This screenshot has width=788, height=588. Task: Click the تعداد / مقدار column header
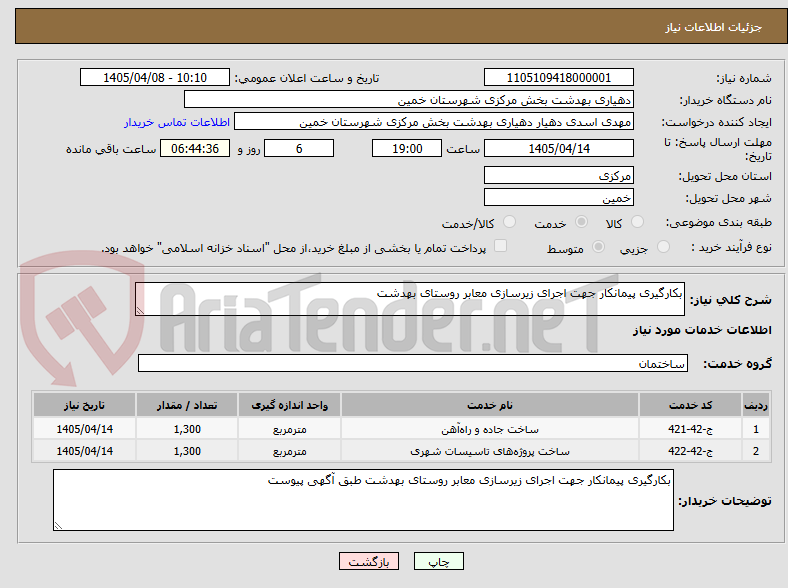[x=187, y=405]
